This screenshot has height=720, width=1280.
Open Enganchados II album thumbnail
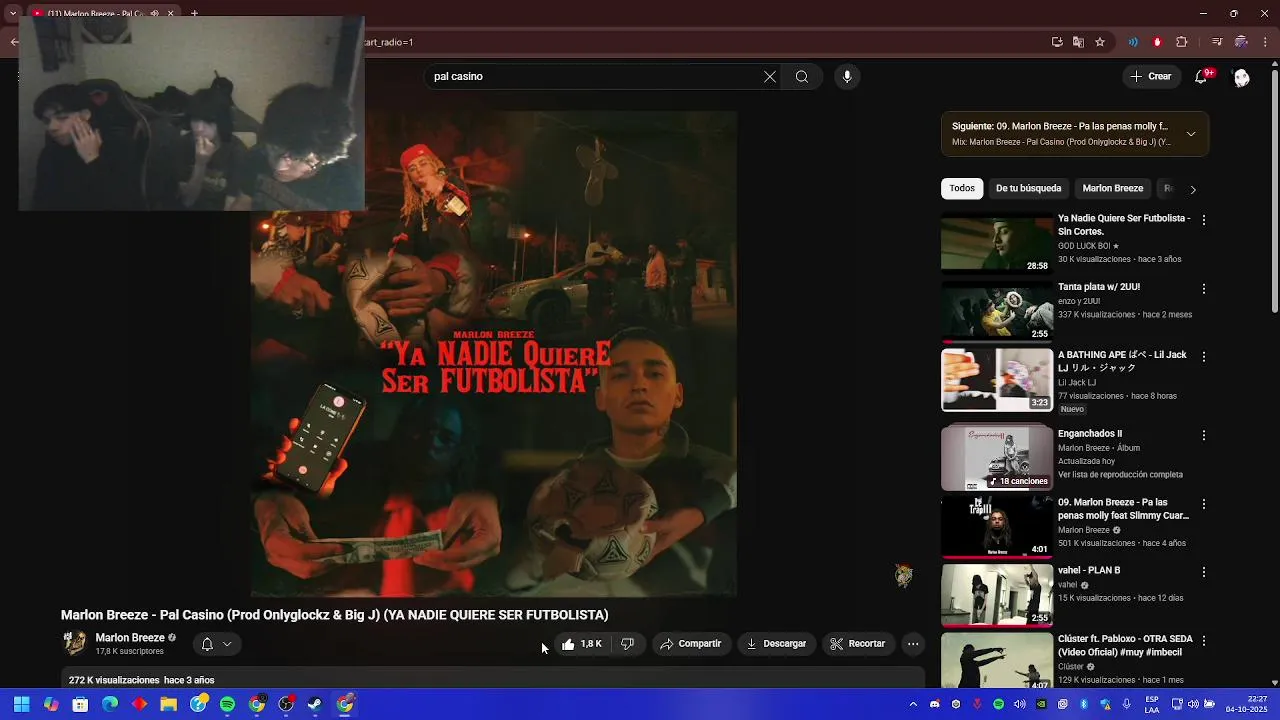(997, 458)
